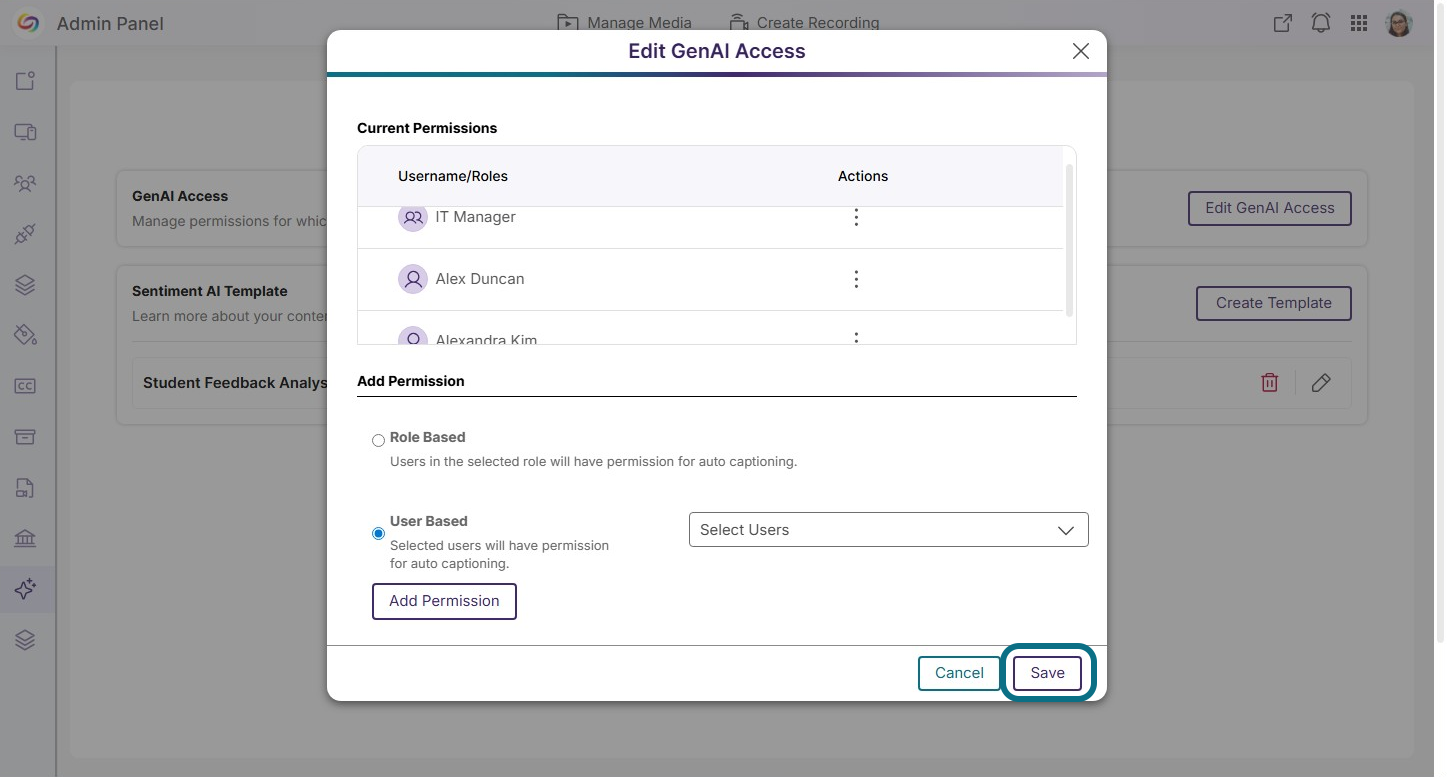Click the IT Manager role group icon
The image size is (1447, 777).
413,217
